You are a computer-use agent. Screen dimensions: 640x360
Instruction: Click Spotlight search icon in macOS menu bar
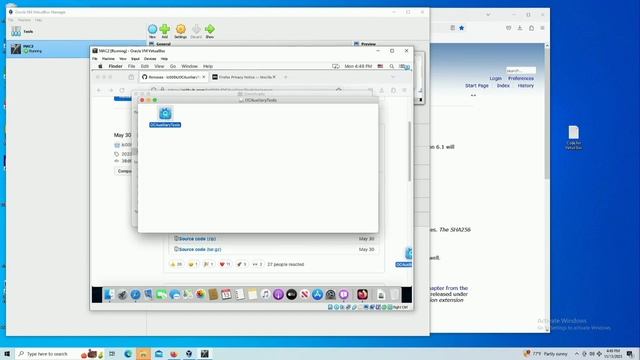[x=391, y=66]
